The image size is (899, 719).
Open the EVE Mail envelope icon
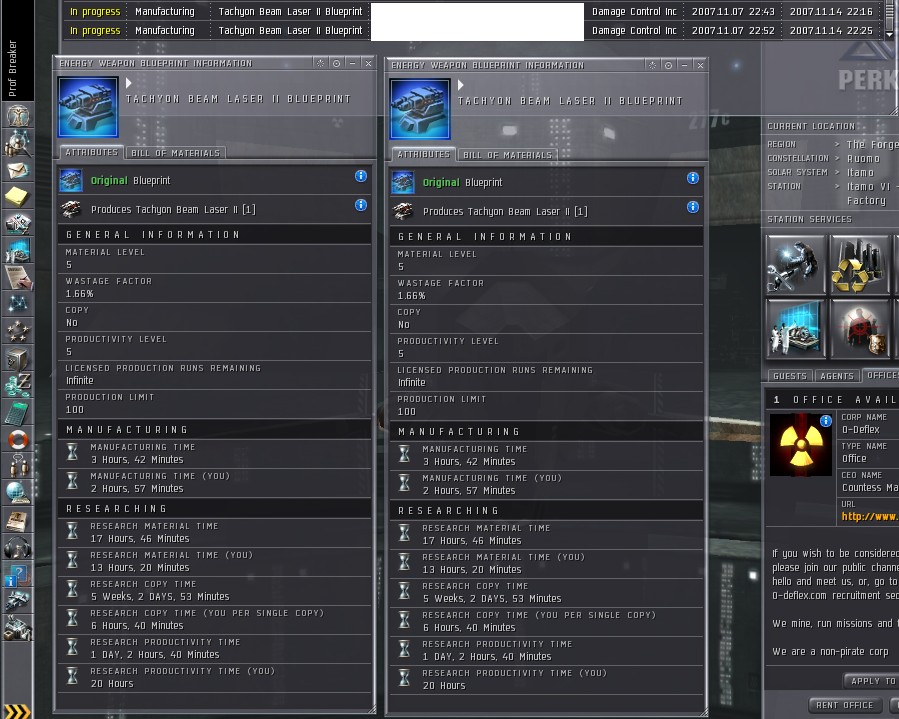(x=18, y=170)
